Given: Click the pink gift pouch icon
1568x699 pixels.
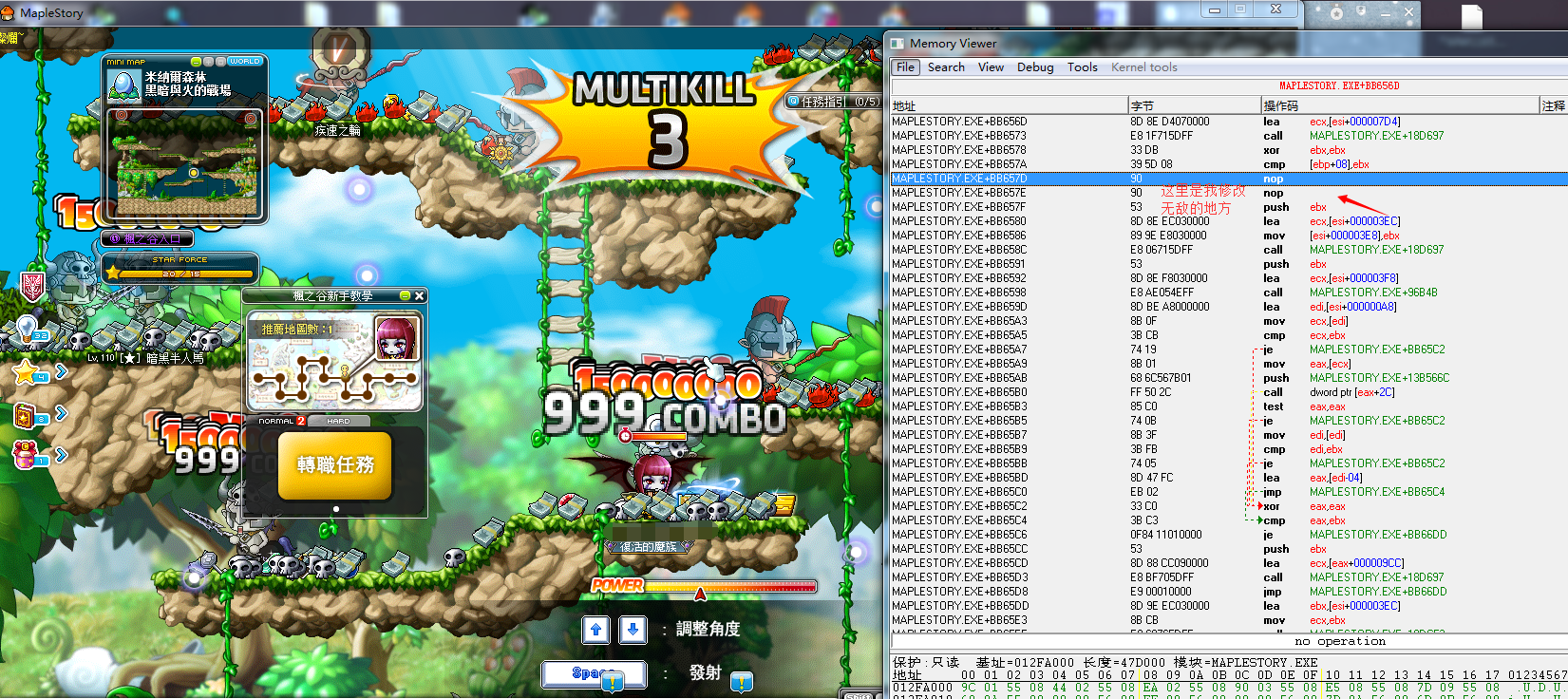Looking at the screenshot, I should pyautogui.click(x=26, y=454).
